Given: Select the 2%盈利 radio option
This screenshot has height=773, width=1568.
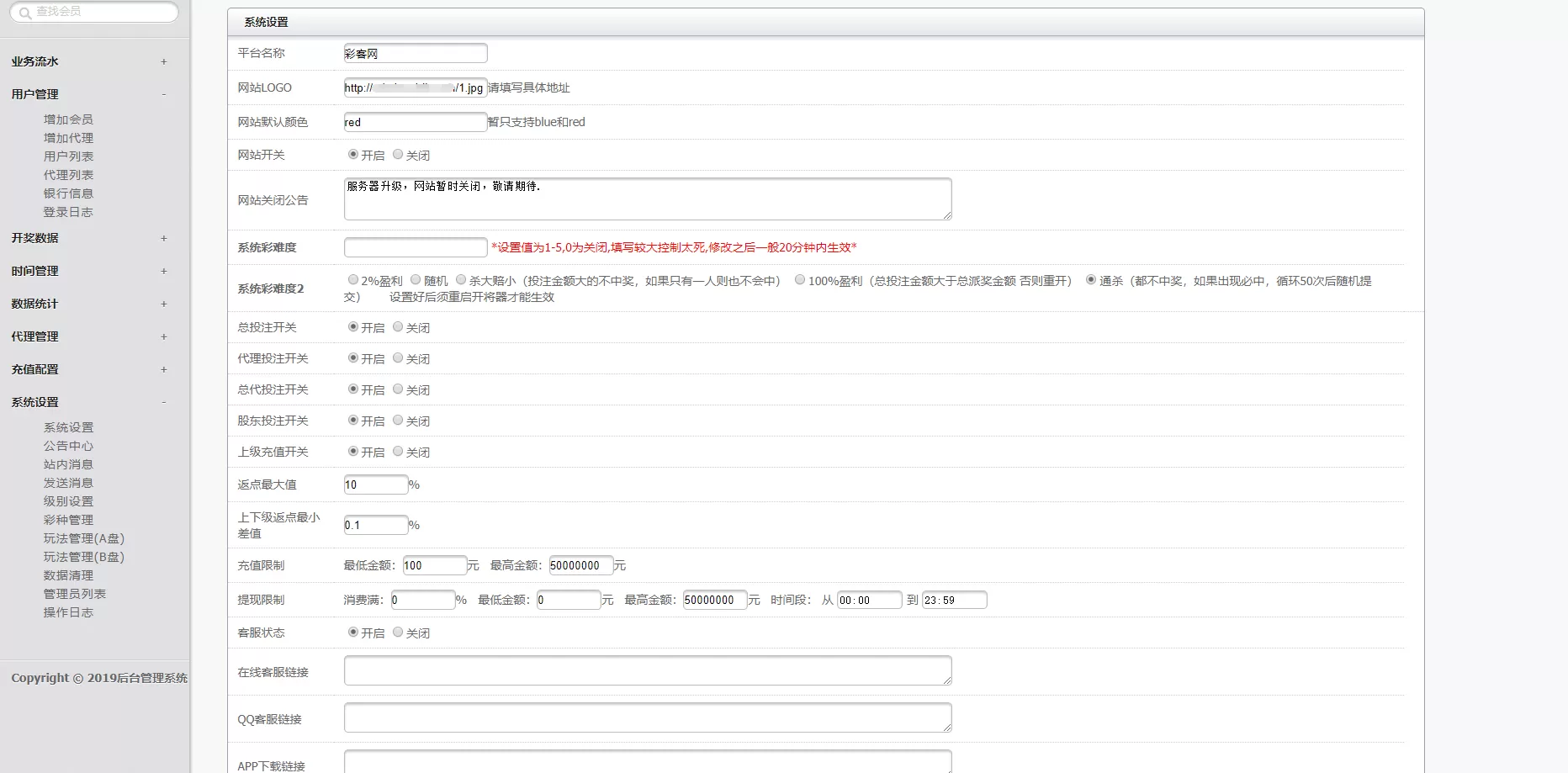Looking at the screenshot, I should (353, 280).
